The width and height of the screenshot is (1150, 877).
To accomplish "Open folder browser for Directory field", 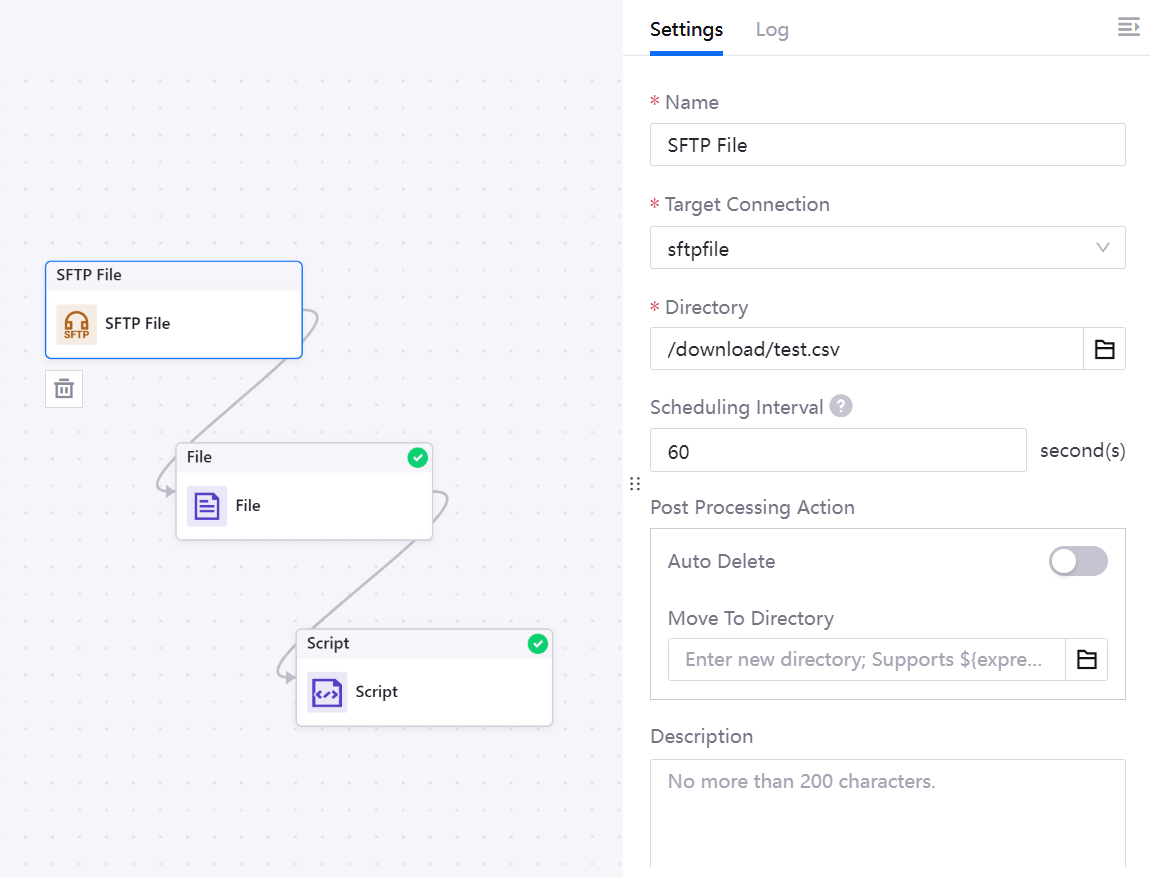I will coord(1104,349).
